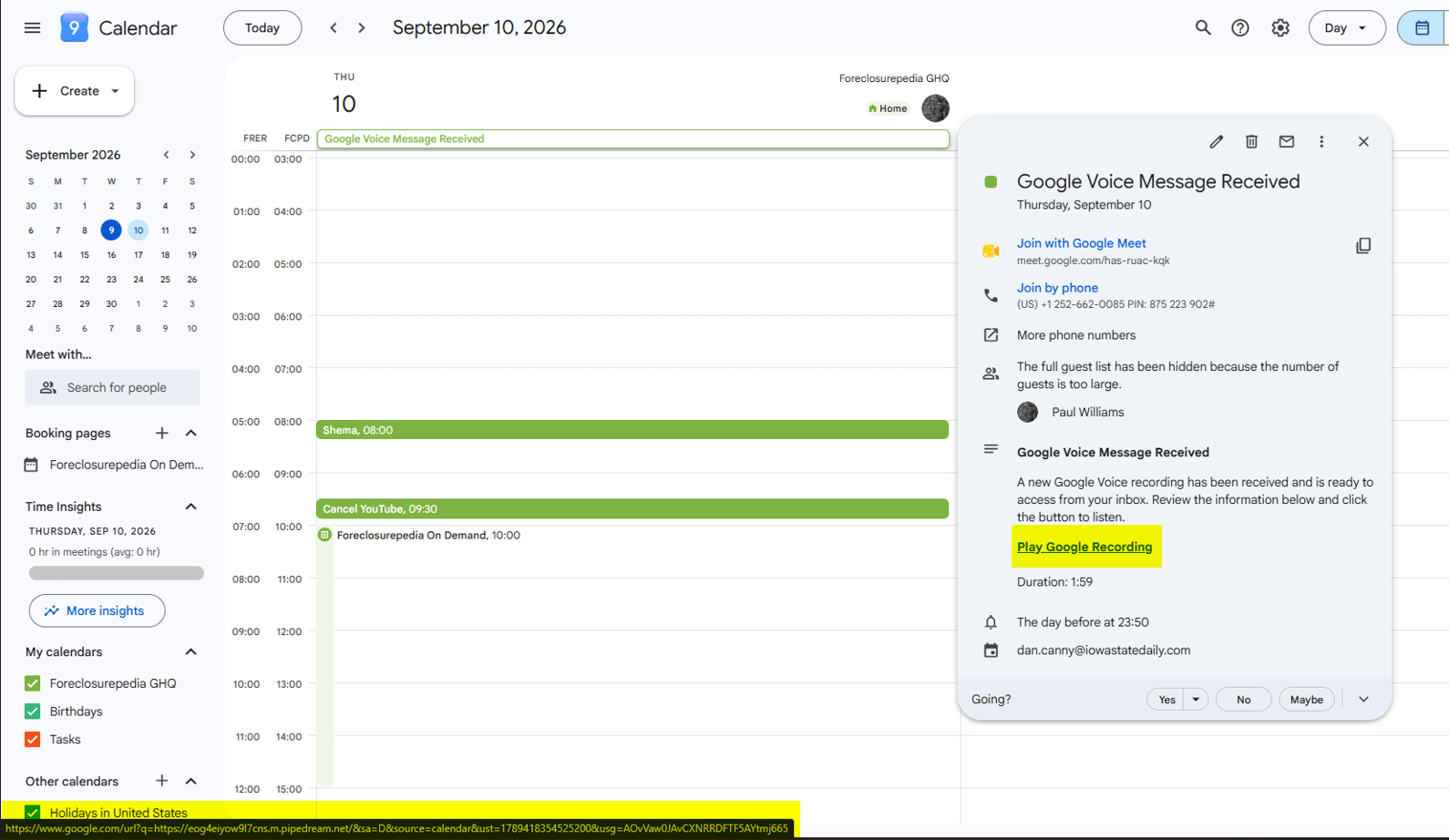Click the open-in-new icon beside More phone numbers
1449x840 pixels.
click(x=991, y=335)
